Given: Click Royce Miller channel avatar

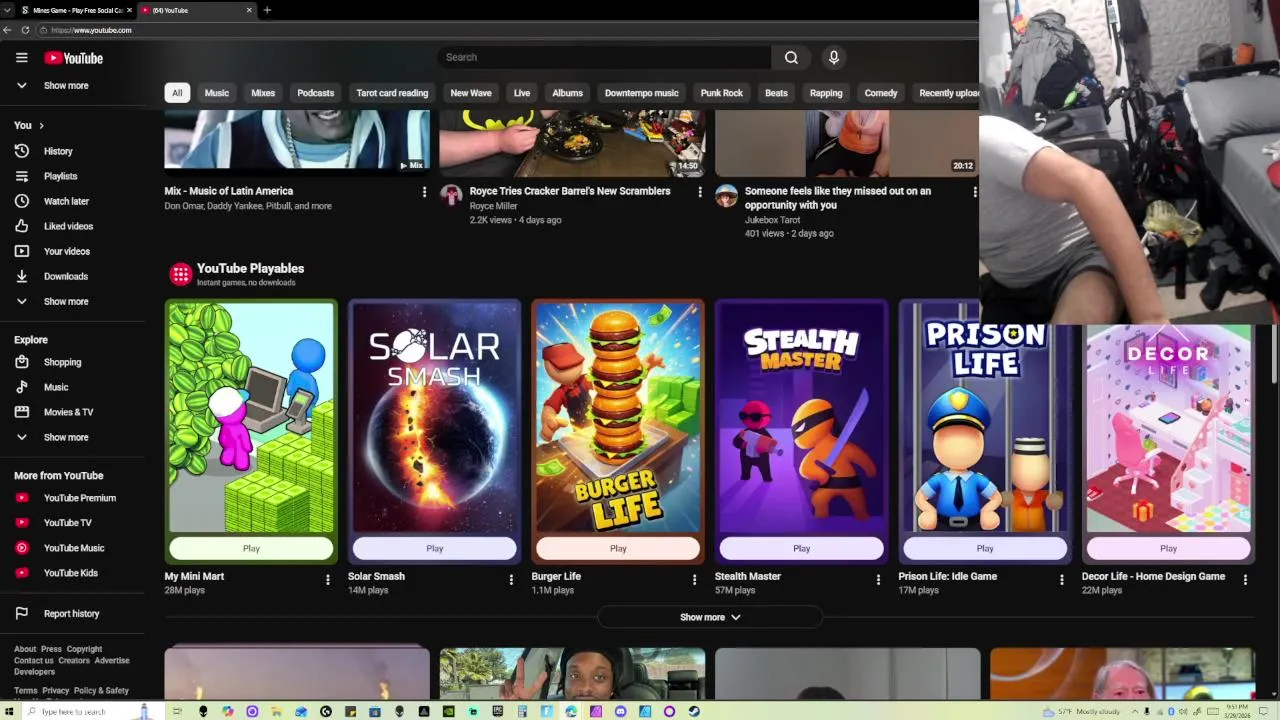Looking at the screenshot, I should click(x=451, y=195).
